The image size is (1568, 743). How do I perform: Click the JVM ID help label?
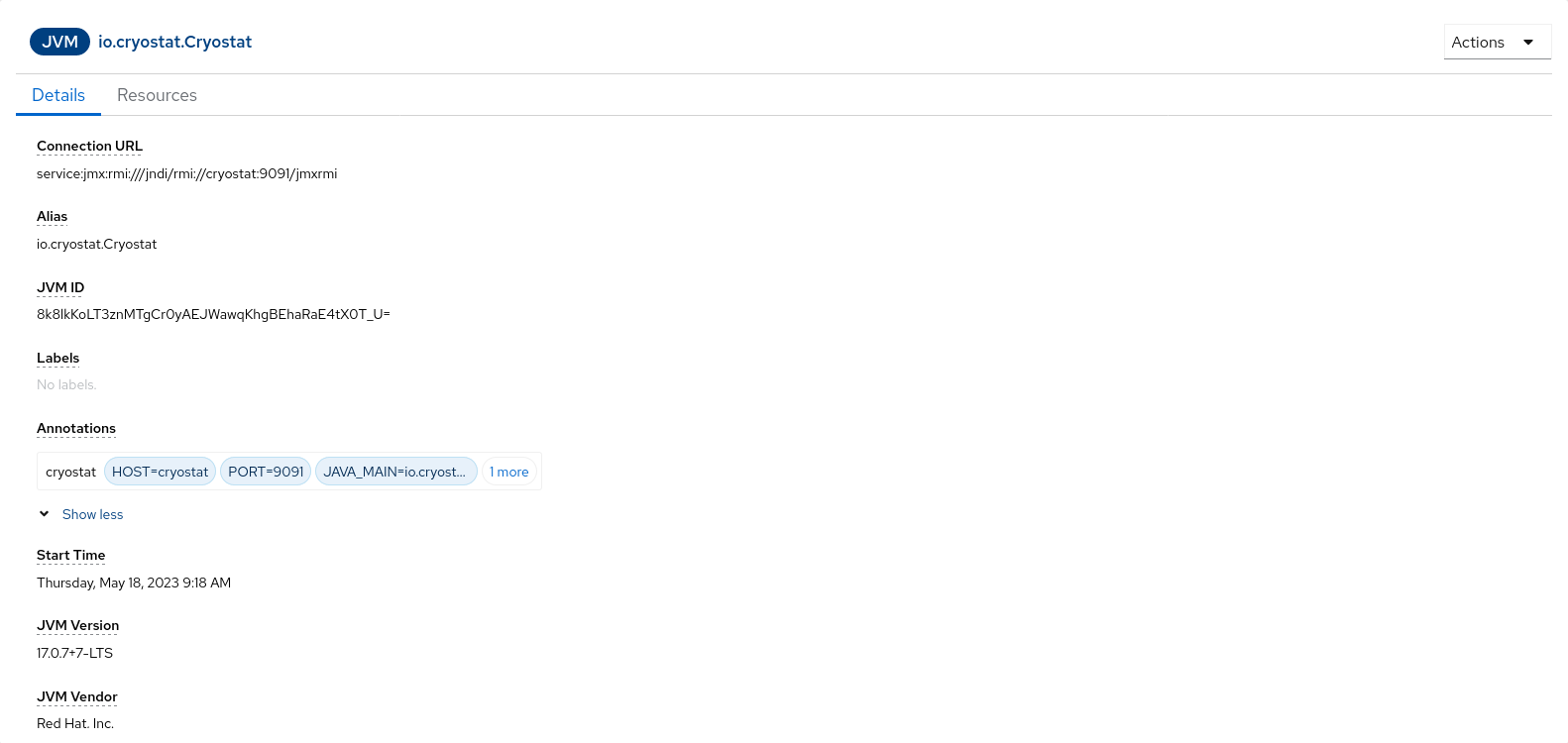point(60,287)
